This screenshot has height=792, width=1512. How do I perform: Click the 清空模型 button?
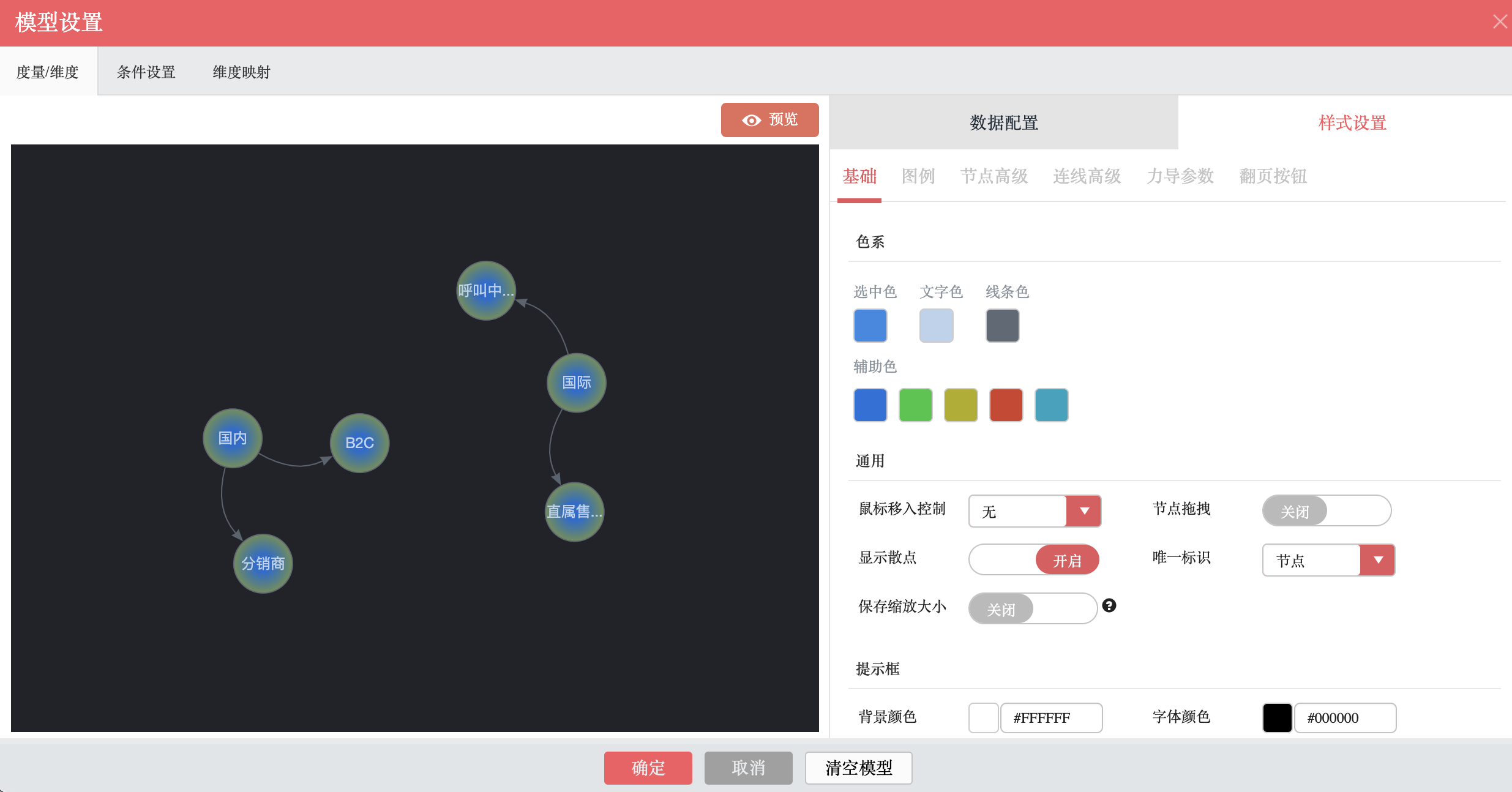pyautogui.click(x=858, y=768)
